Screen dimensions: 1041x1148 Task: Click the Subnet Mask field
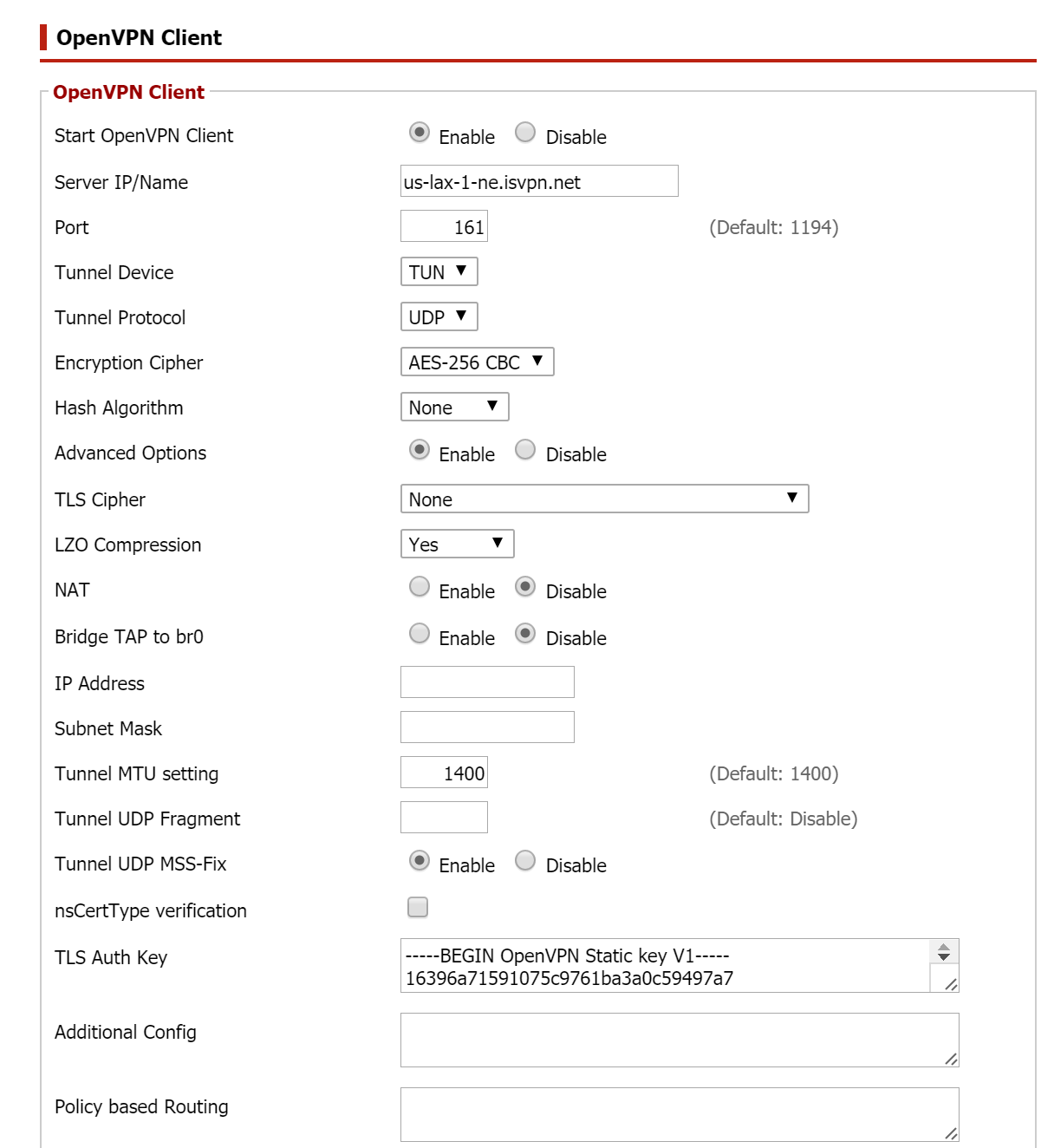point(487,727)
